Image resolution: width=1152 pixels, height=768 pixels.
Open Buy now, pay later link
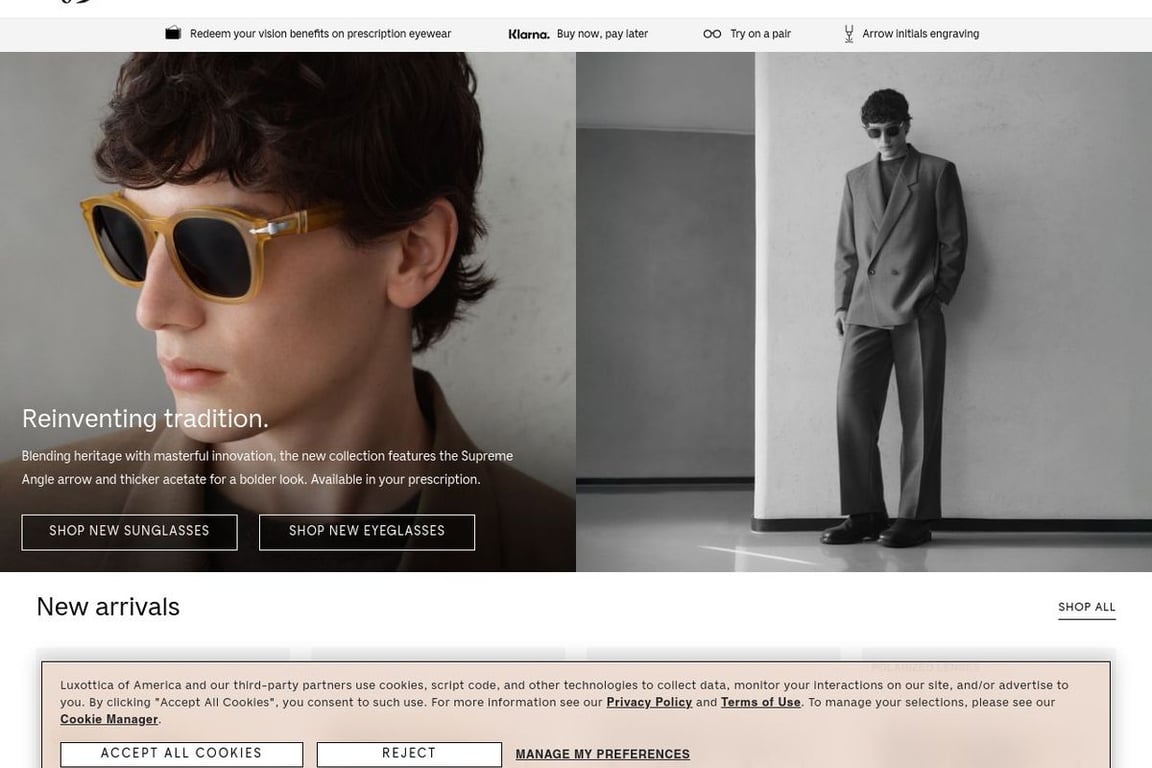tap(602, 34)
